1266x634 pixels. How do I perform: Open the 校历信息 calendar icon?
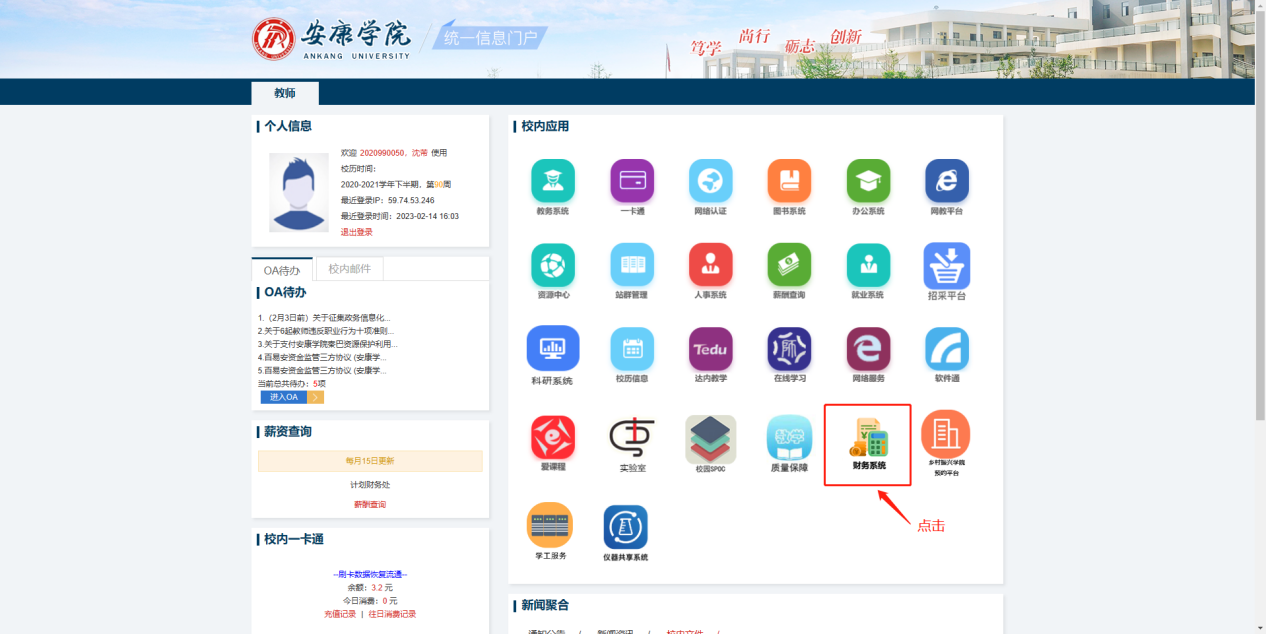(x=632, y=349)
